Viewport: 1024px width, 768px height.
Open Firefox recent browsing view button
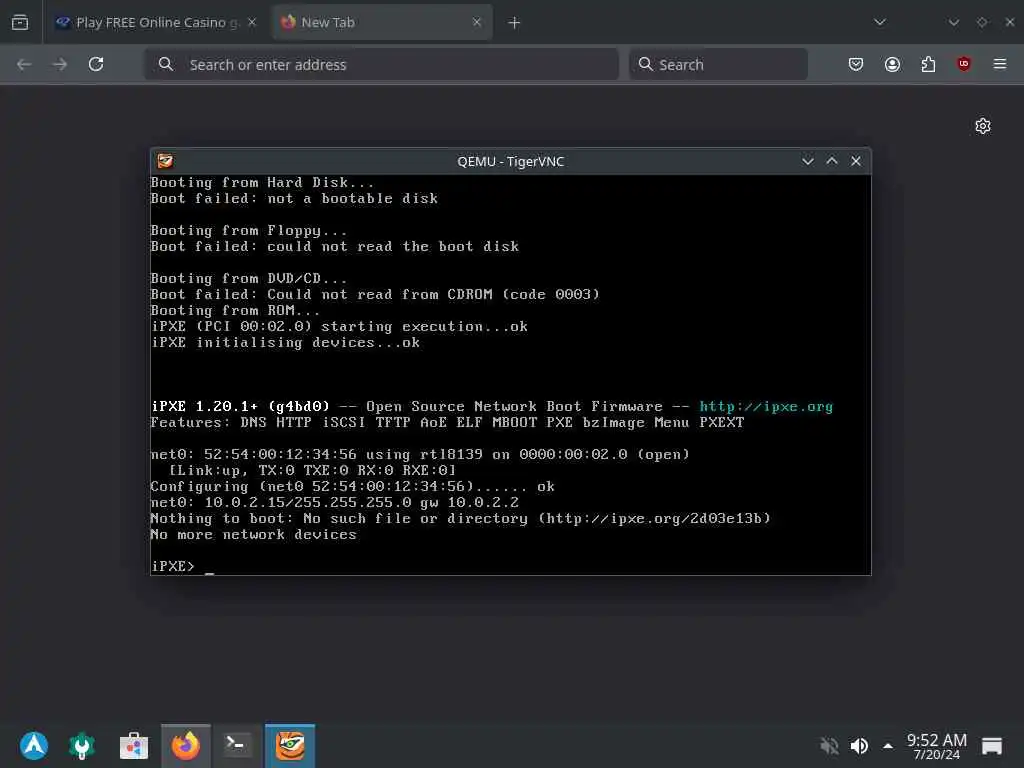click(x=20, y=22)
